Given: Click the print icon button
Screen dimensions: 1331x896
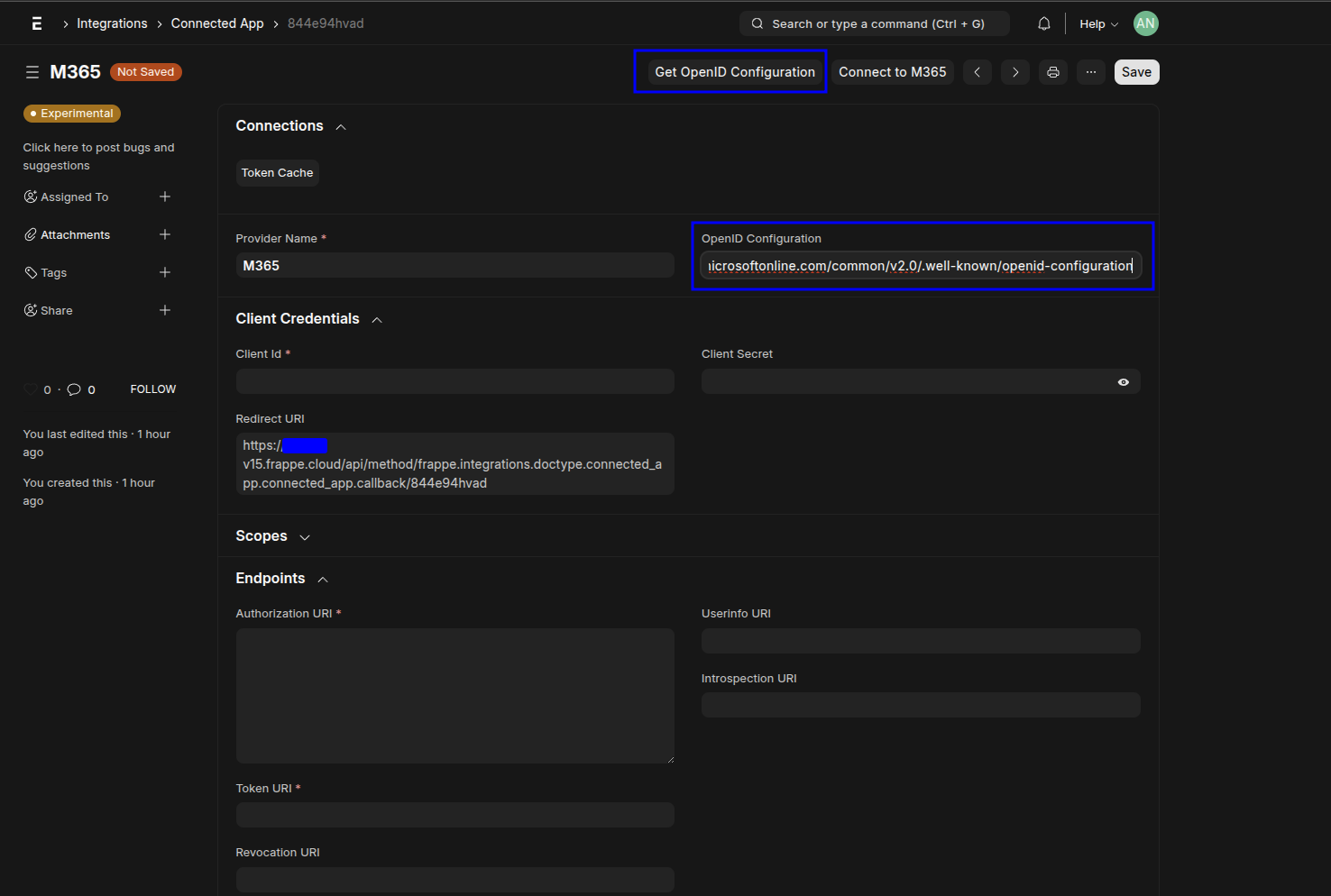Looking at the screenshot, I should pos(1053,72).
